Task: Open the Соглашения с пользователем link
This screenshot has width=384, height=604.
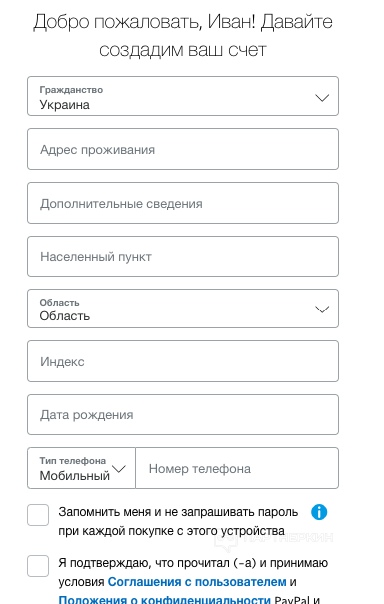Action: pos(197,582)
